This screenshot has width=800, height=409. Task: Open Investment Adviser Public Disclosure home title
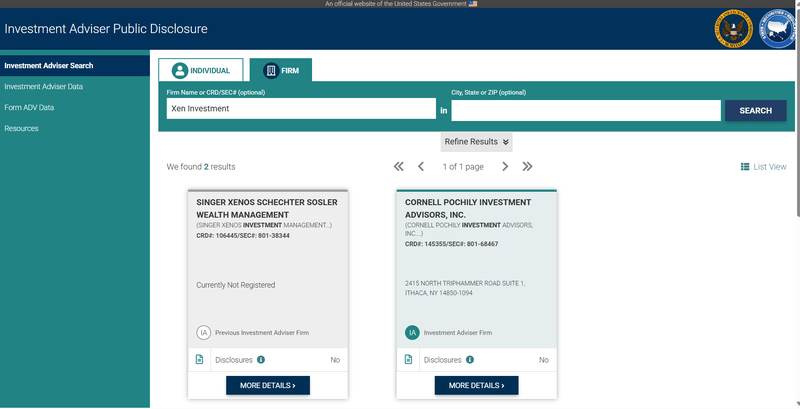point(106,29)
